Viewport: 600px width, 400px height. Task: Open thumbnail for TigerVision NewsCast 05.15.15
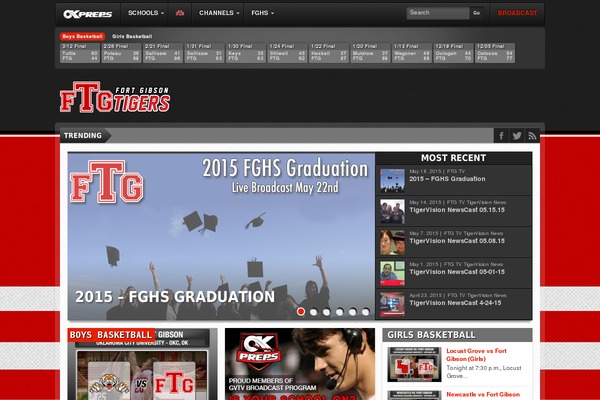click(x=392, y=211)
